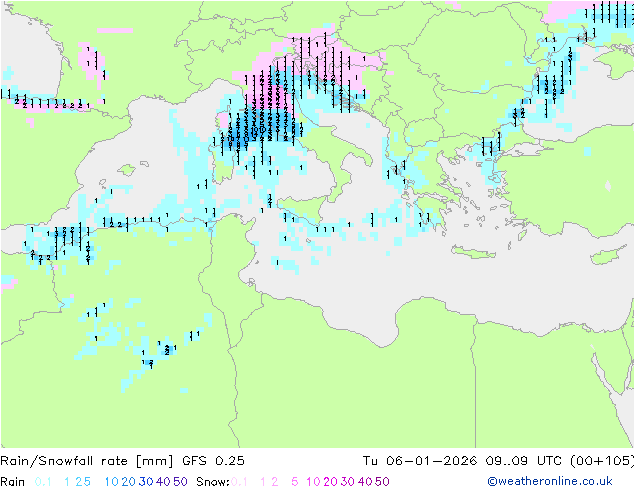This screenshot has width=634, height=490.
Task: Select the Snow legend 50 value
Action: 382,482
